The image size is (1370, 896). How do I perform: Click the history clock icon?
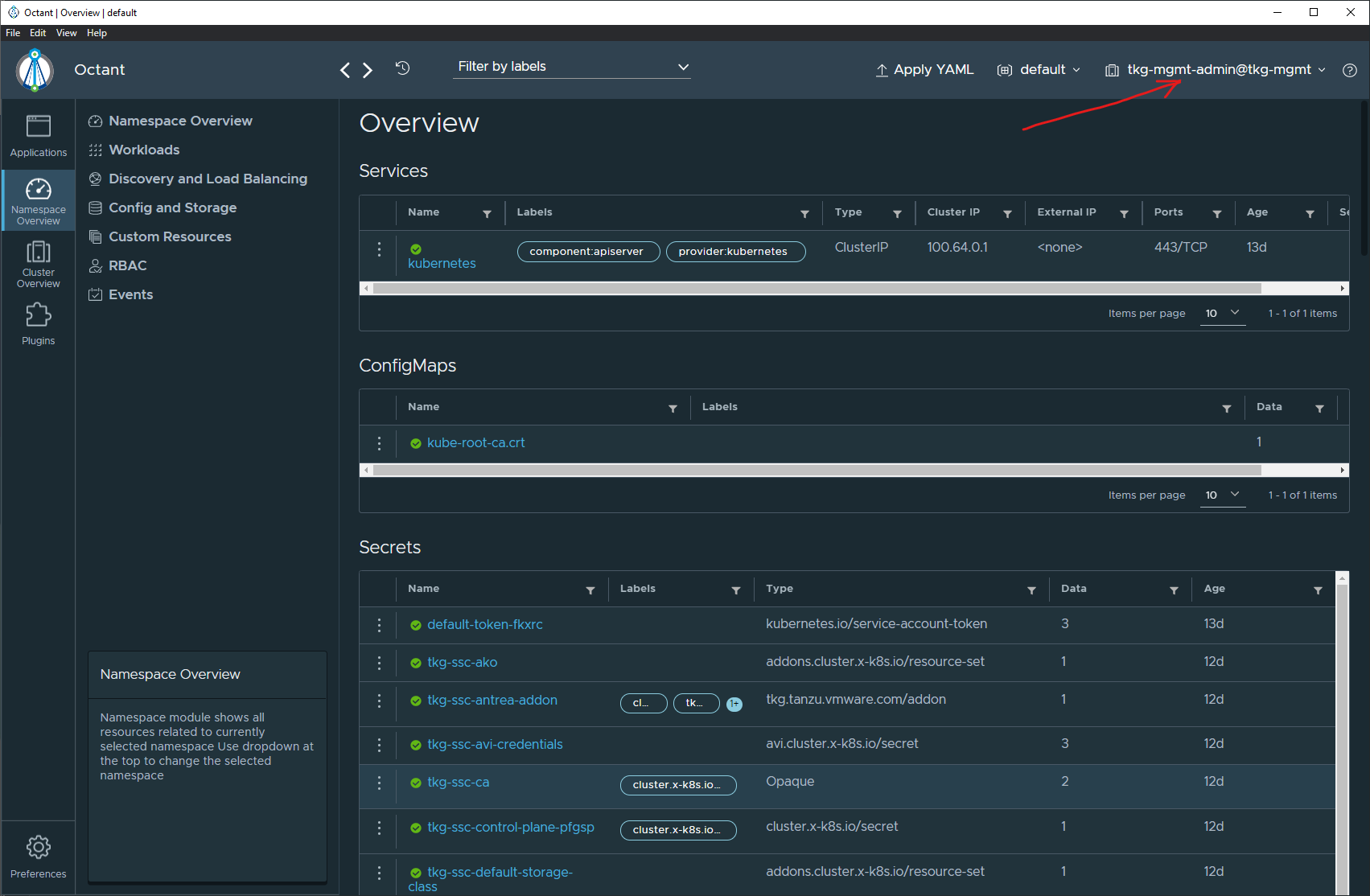pyautogui.click(x=403, y=68)
